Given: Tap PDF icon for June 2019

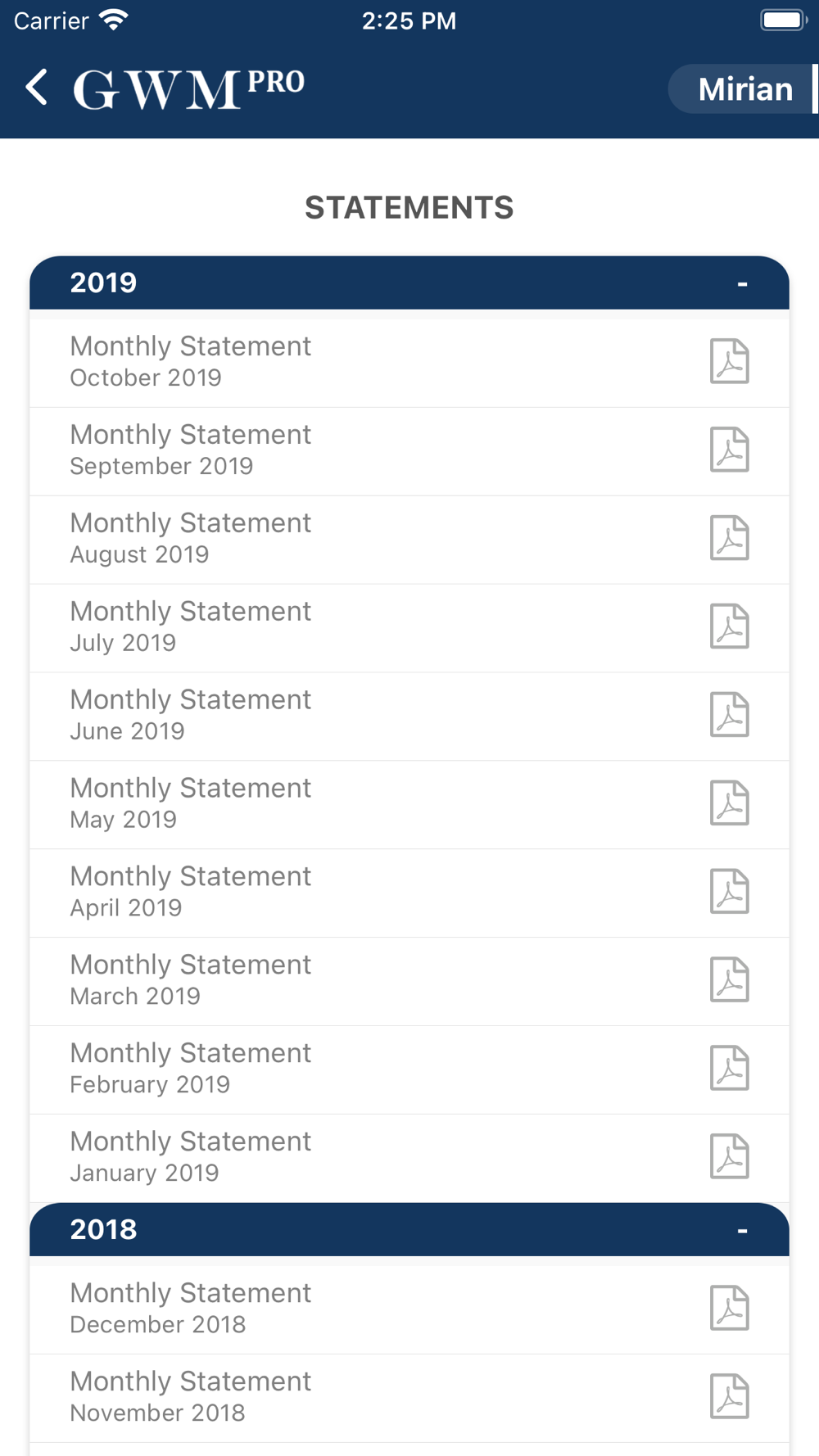Looking at the screenshot, I should [x=729, y=715].
